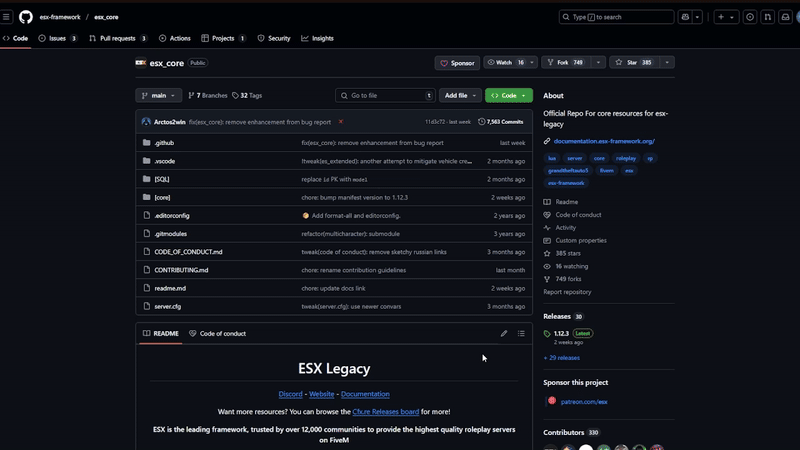
Task: Toggle Watch notifications for repository
Action: tap(506, 62)
